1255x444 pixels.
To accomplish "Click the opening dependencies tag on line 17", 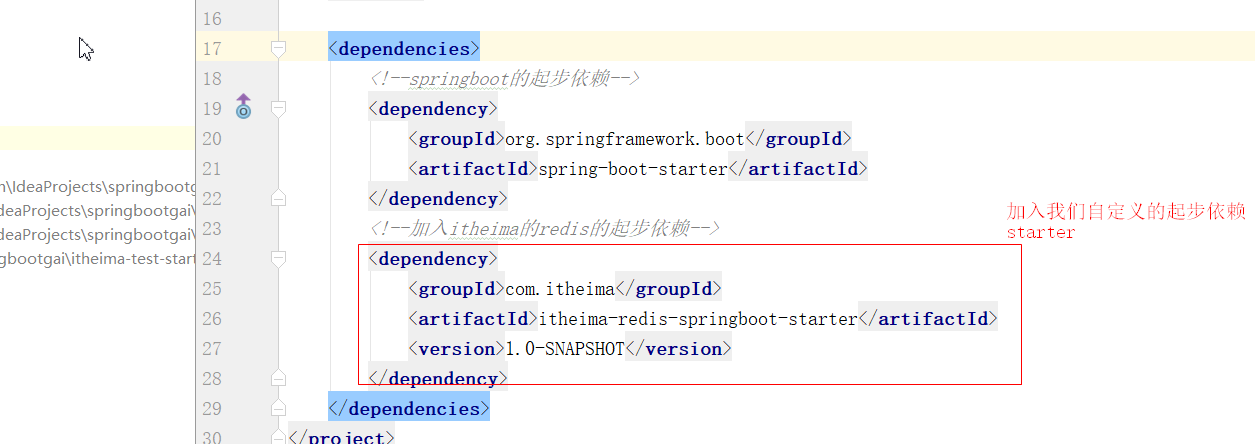I will pos(404,49).
